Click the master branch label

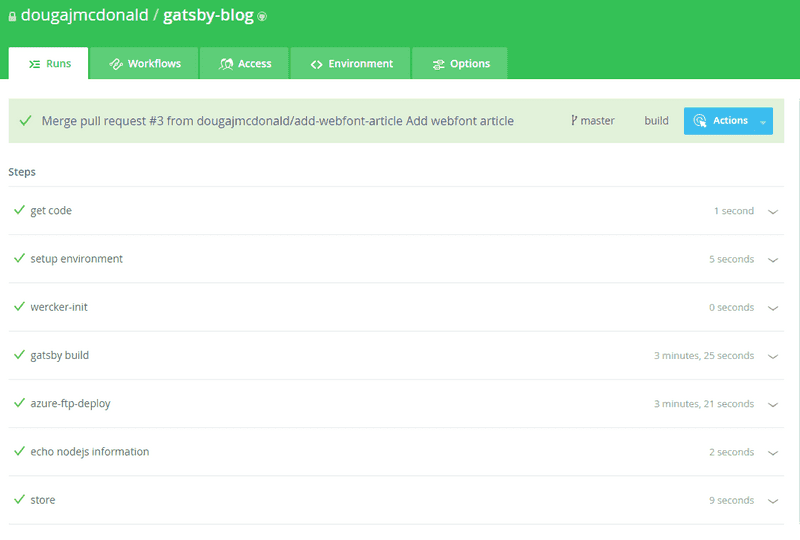point(597,121)
